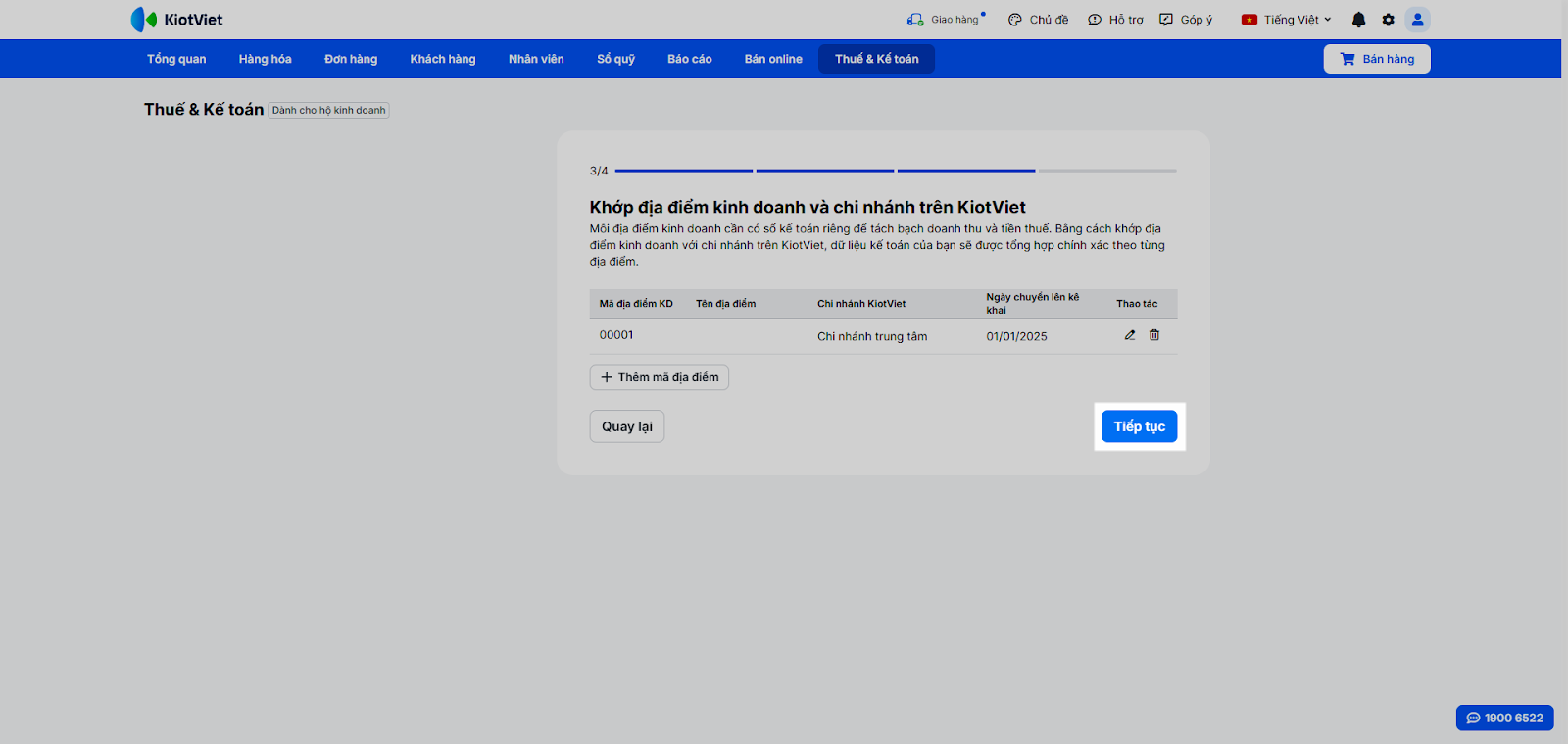Open the user account avatar
This screenshot has width=1568, height=744.
pyautogui.click(x=1417, y=20)
